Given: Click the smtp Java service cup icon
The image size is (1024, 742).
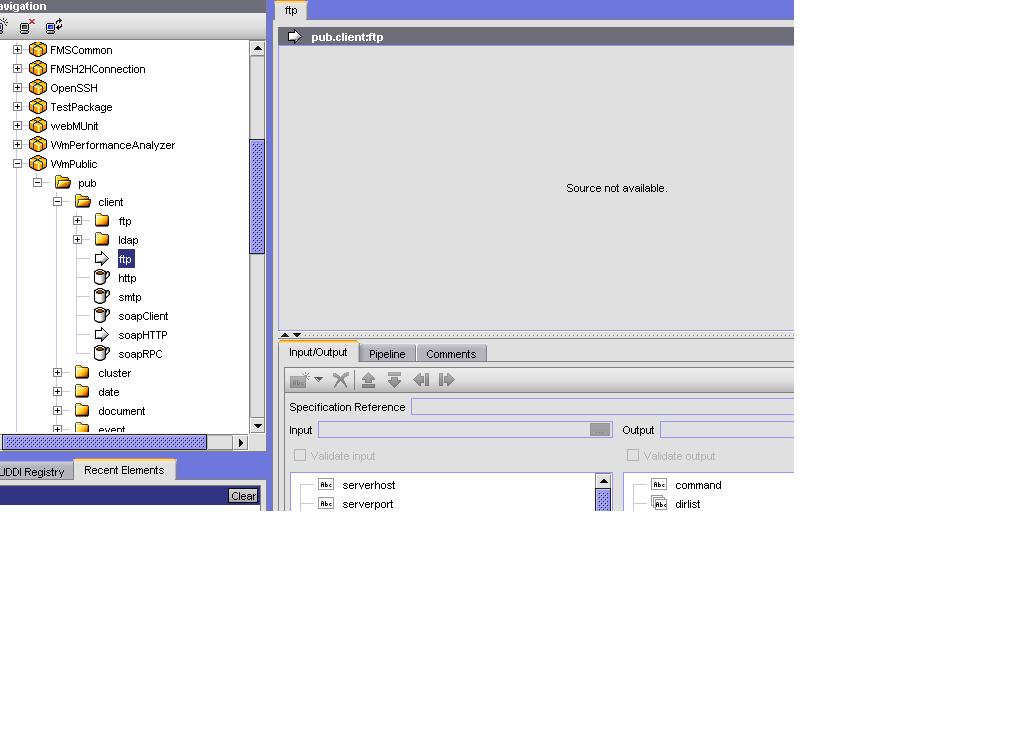Looking at the screenshot, I should point(102,296).
